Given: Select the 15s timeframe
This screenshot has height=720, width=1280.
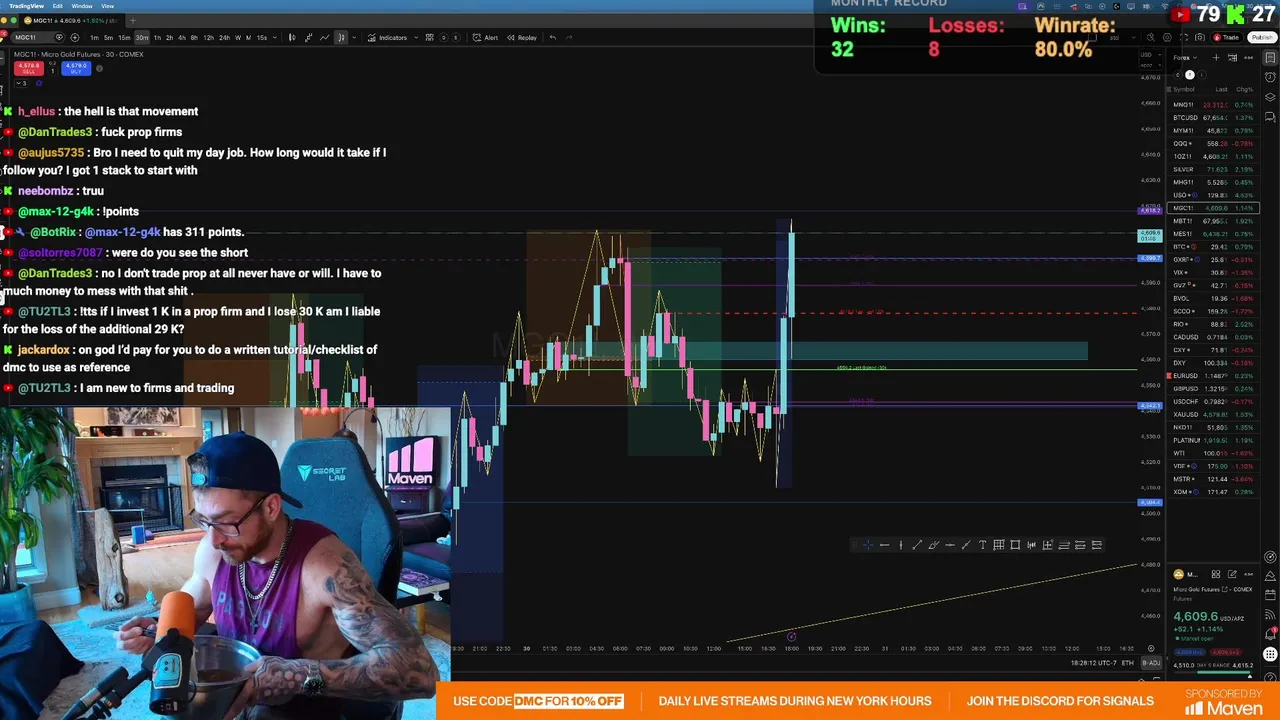Looking at the screenshot, I should (x=262, y=37).
